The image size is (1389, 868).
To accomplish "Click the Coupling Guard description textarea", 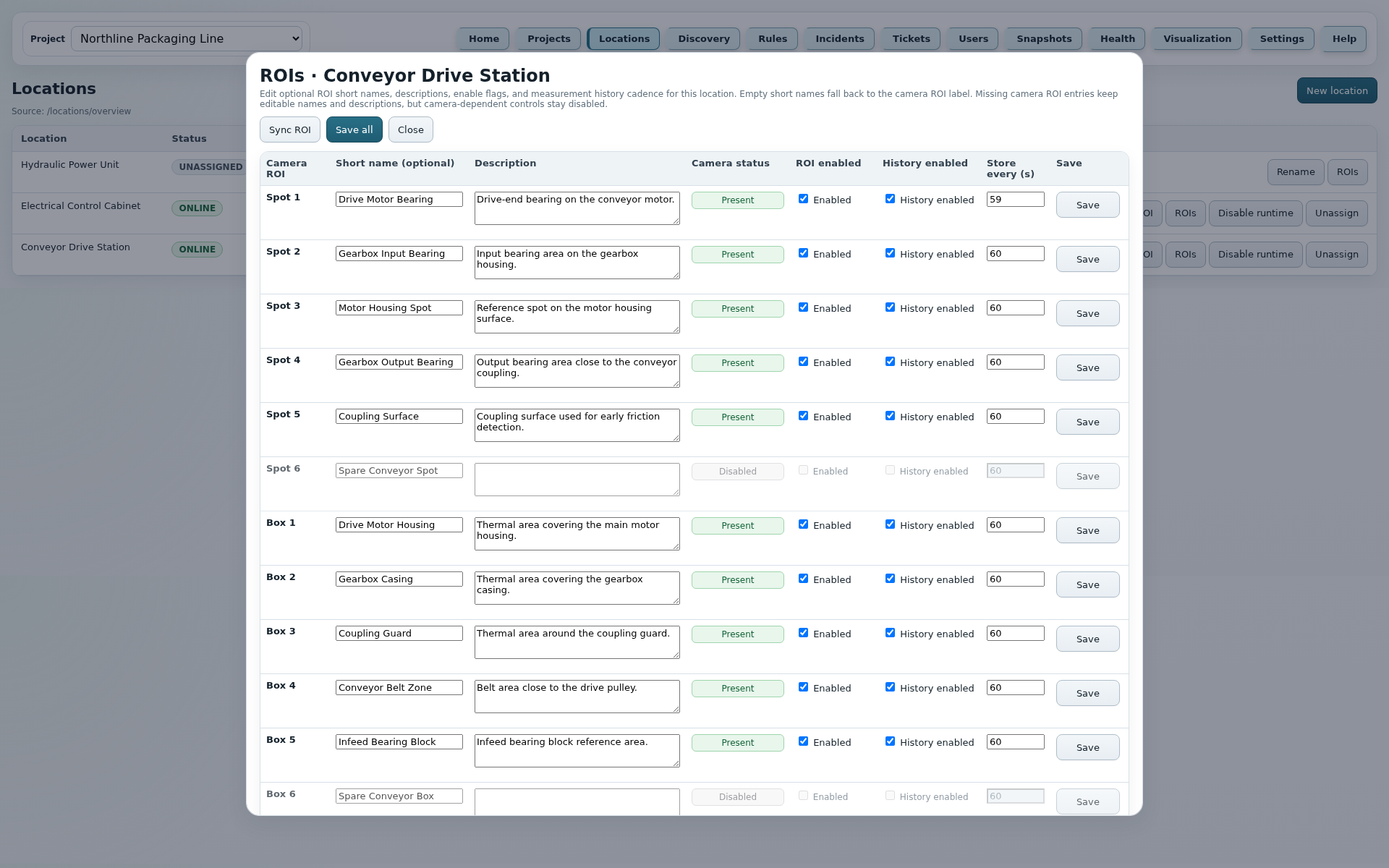I will (577, 642).
